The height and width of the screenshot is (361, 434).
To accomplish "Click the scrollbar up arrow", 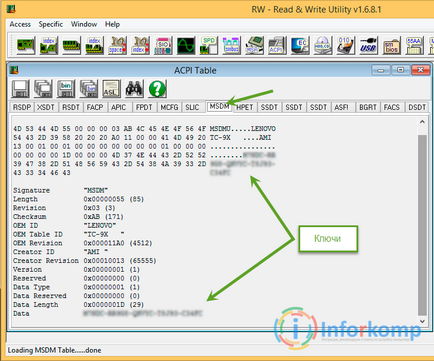I will click(x=422, y=122).
